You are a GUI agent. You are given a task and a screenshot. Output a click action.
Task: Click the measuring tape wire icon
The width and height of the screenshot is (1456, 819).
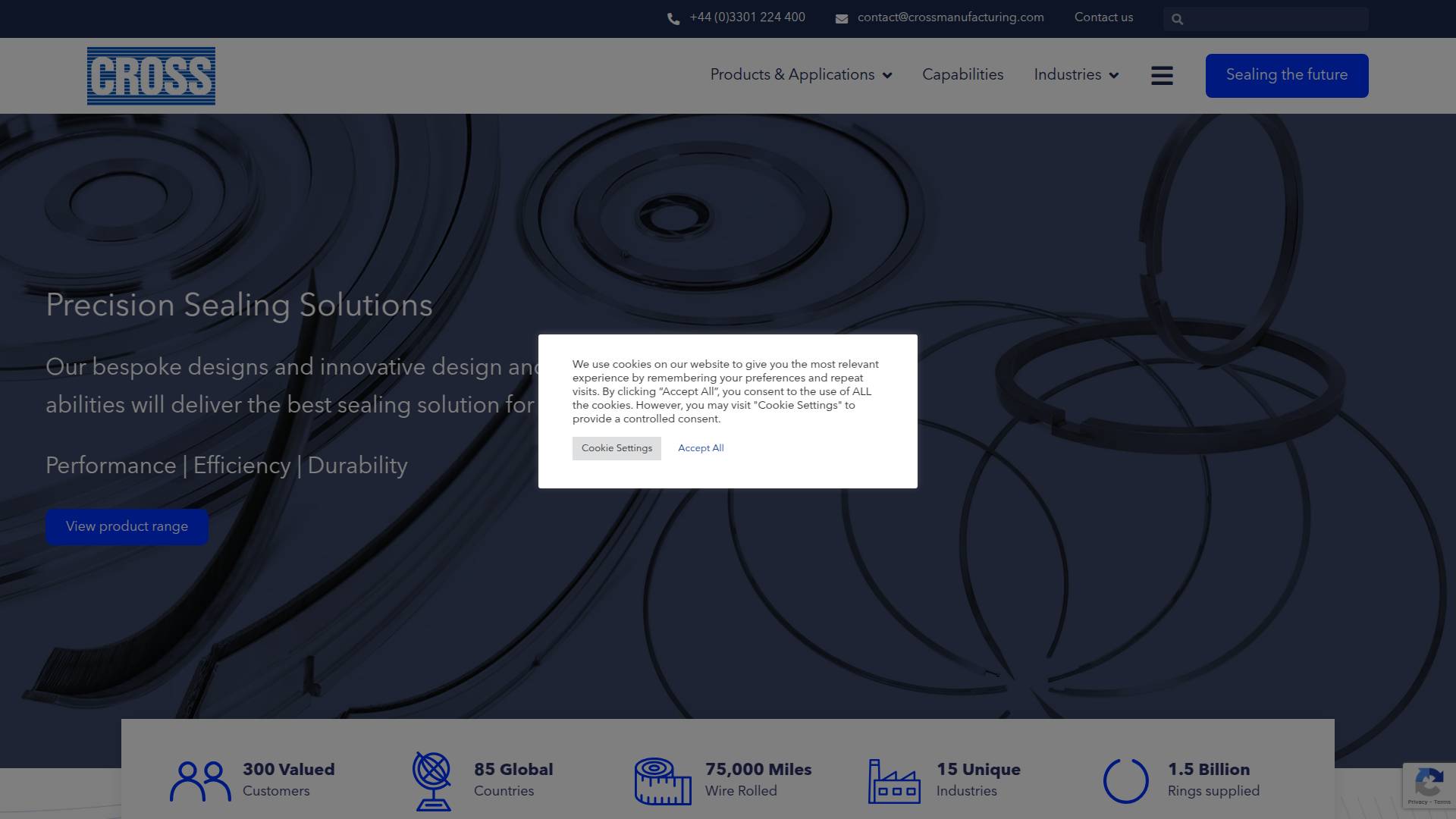click(x=663, y=781)
